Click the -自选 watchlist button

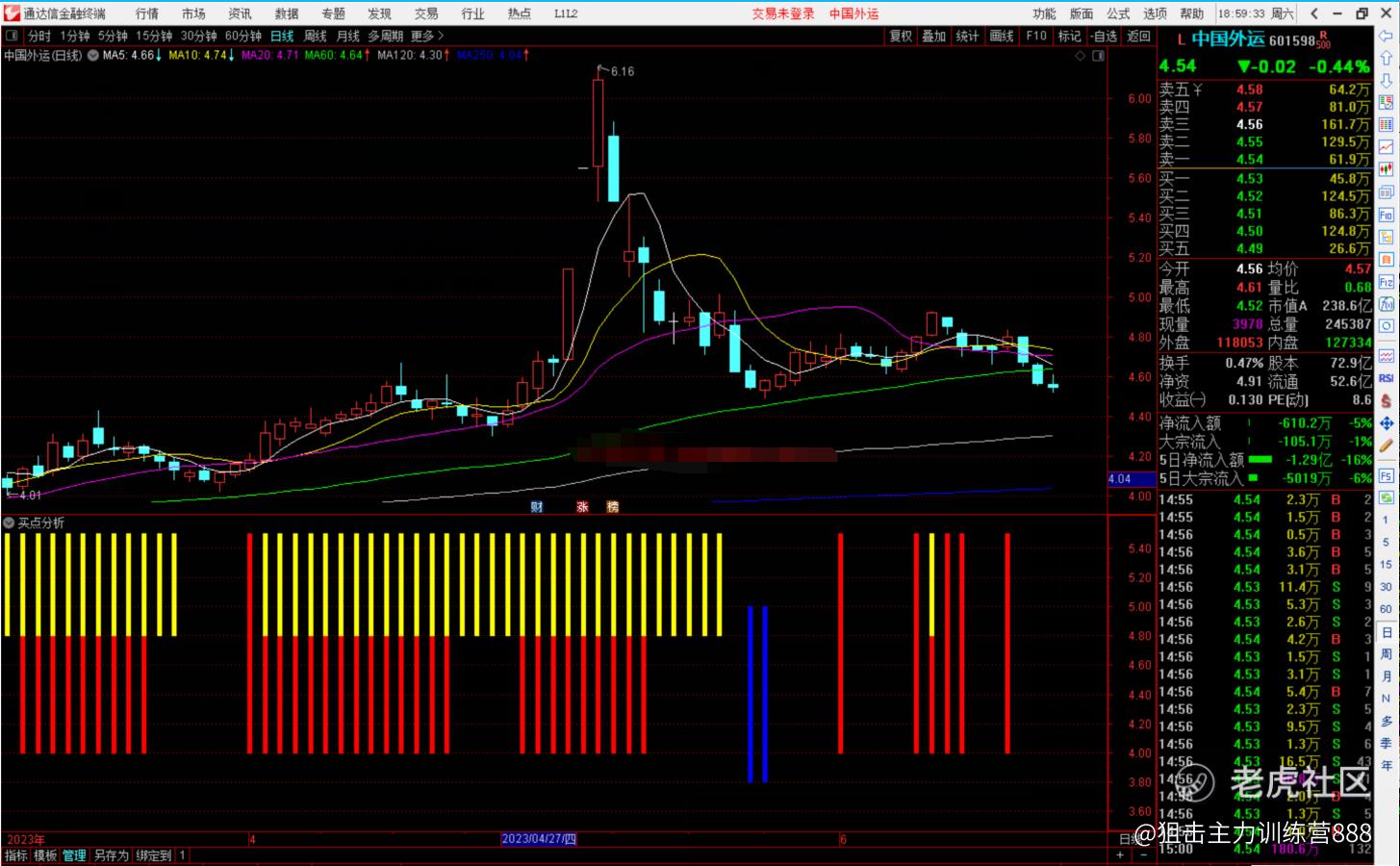pos(1104,36)
